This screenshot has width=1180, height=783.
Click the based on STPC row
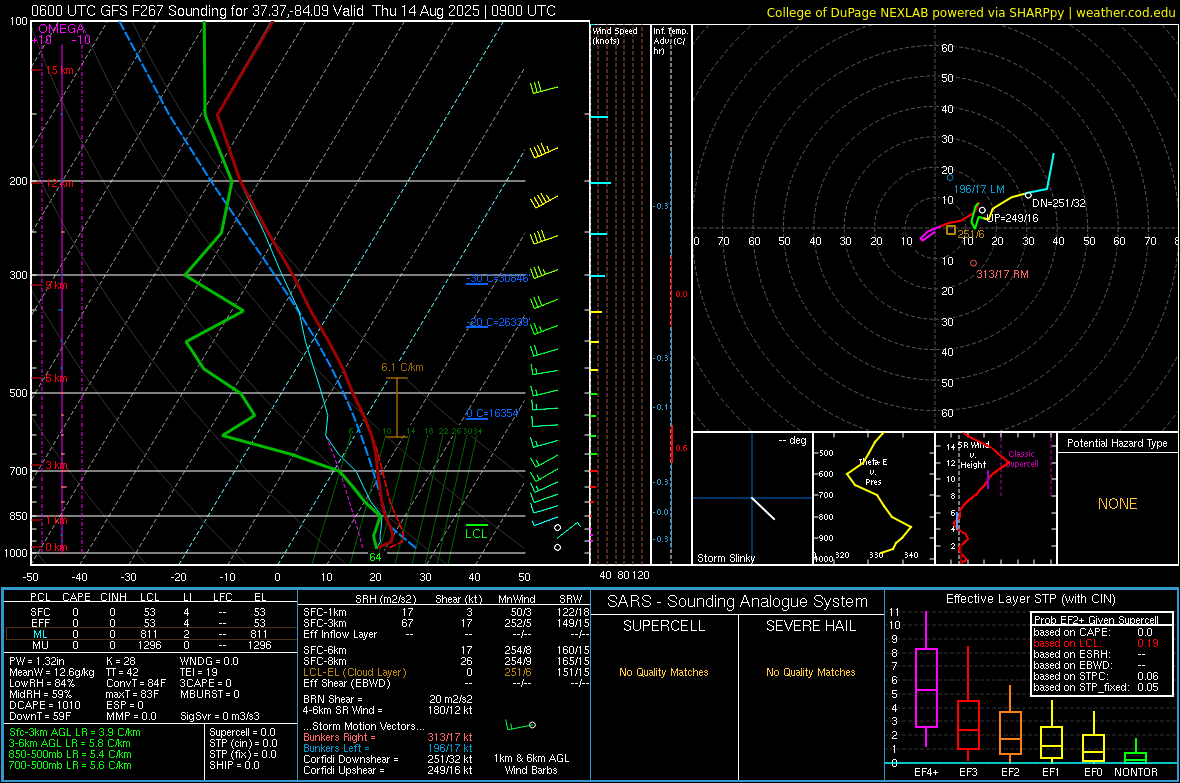[x=1096, y=676]
